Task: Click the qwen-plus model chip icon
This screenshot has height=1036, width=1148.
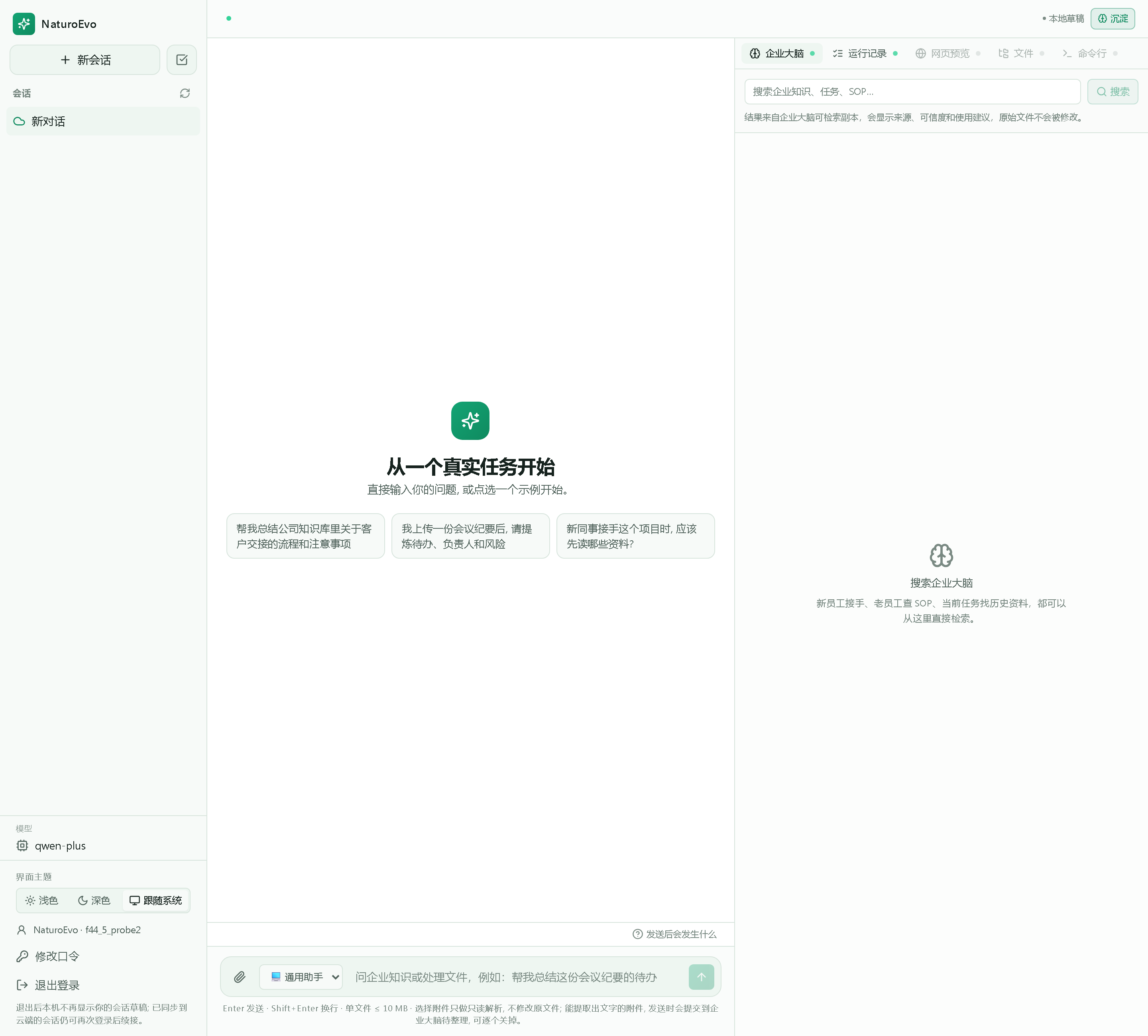Action: pyautogui.click(x=22, y=846)
